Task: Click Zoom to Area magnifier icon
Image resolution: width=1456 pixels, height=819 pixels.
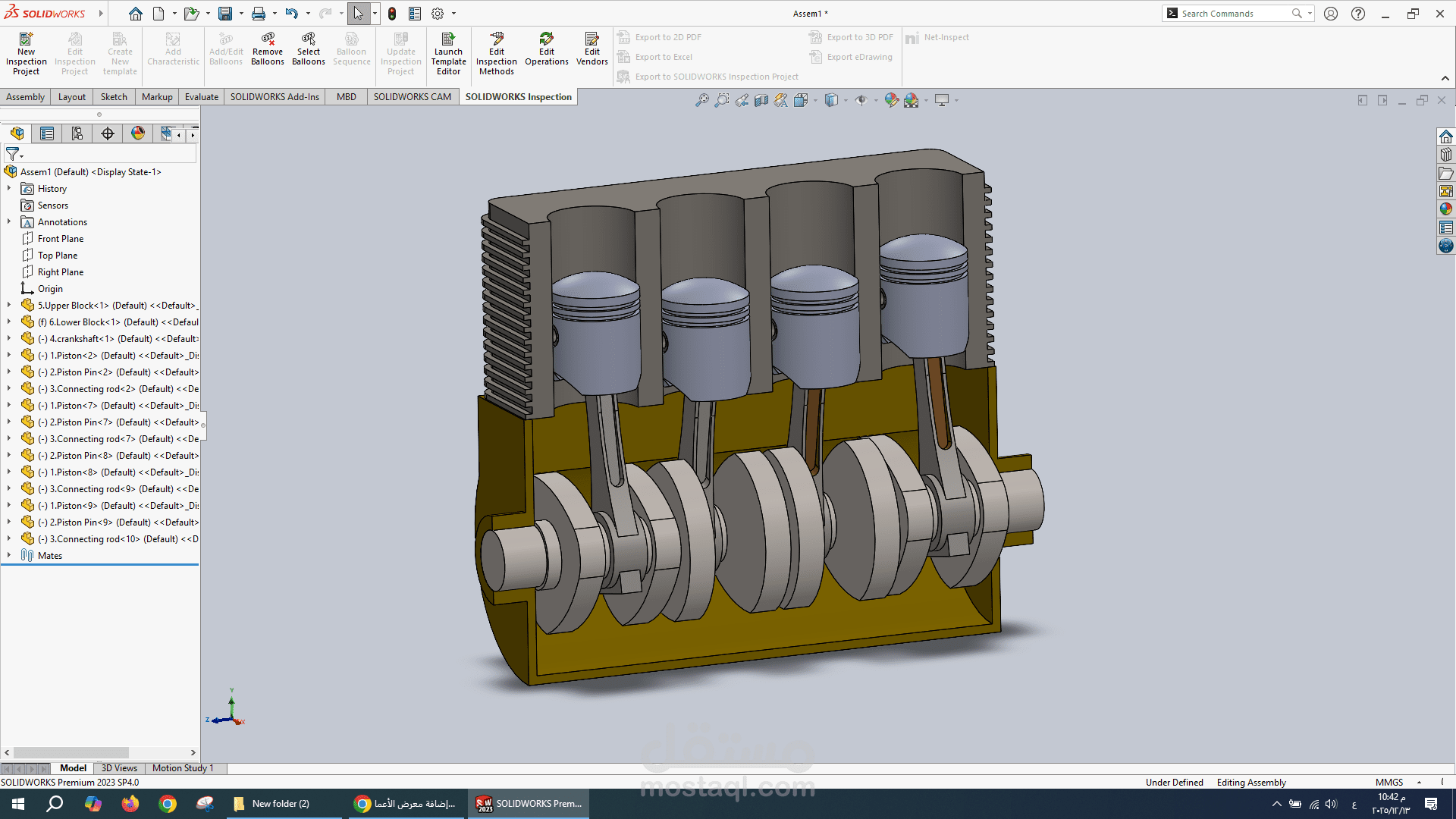Action: [722, 100]
